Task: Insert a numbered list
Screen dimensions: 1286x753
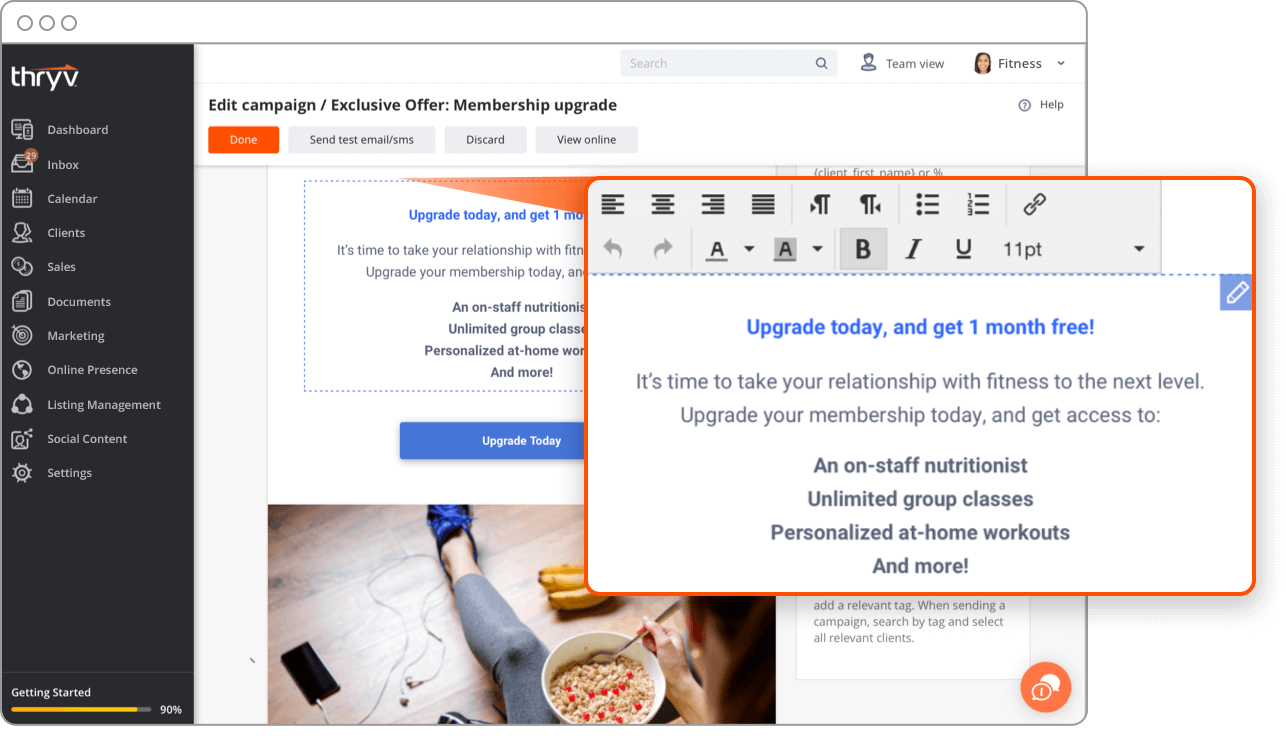Action: (977, 205)
